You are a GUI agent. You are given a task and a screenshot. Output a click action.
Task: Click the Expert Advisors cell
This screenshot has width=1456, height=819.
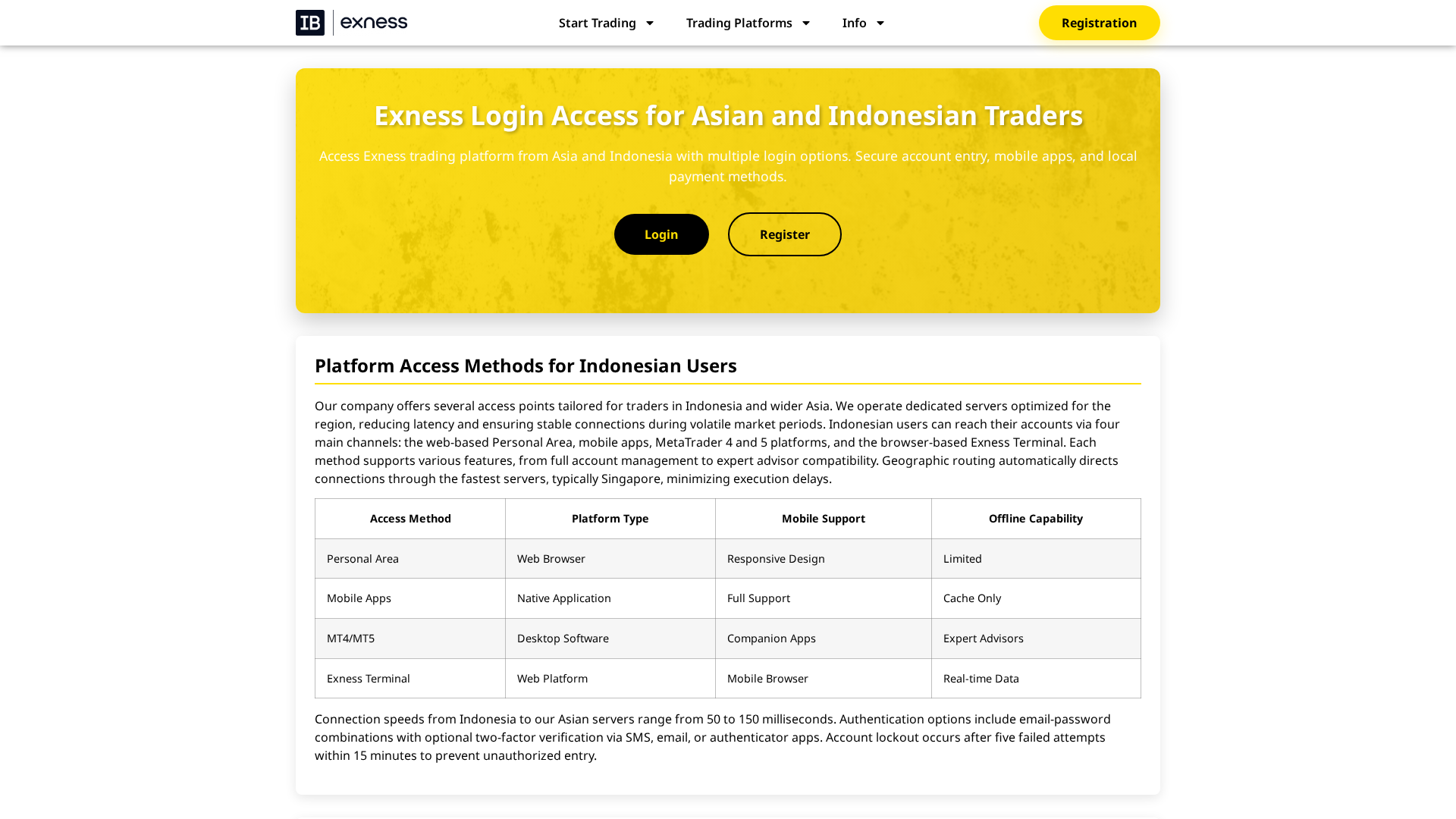coord(1036,639)
